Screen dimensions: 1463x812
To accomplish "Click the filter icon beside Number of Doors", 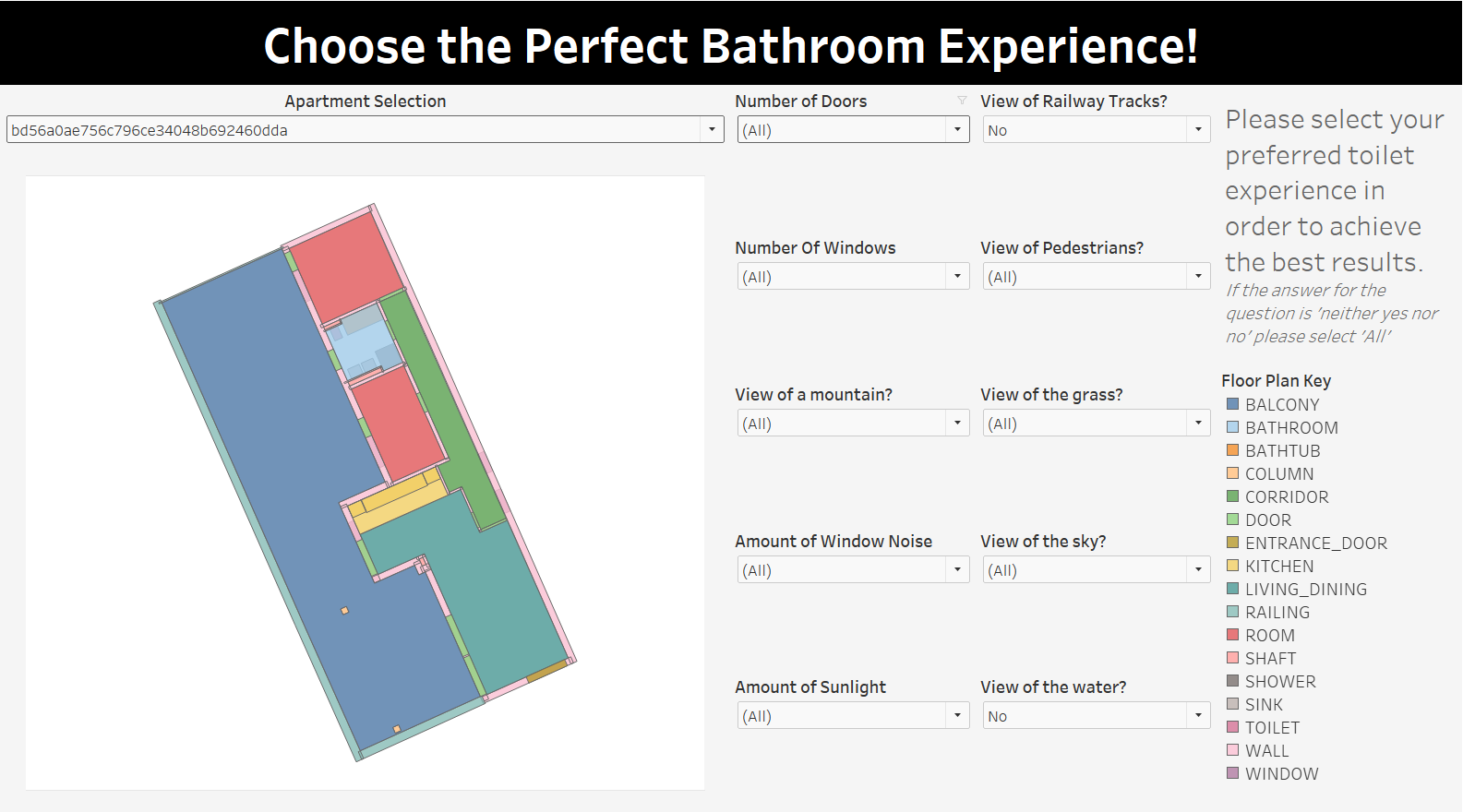I will (962, 101).
